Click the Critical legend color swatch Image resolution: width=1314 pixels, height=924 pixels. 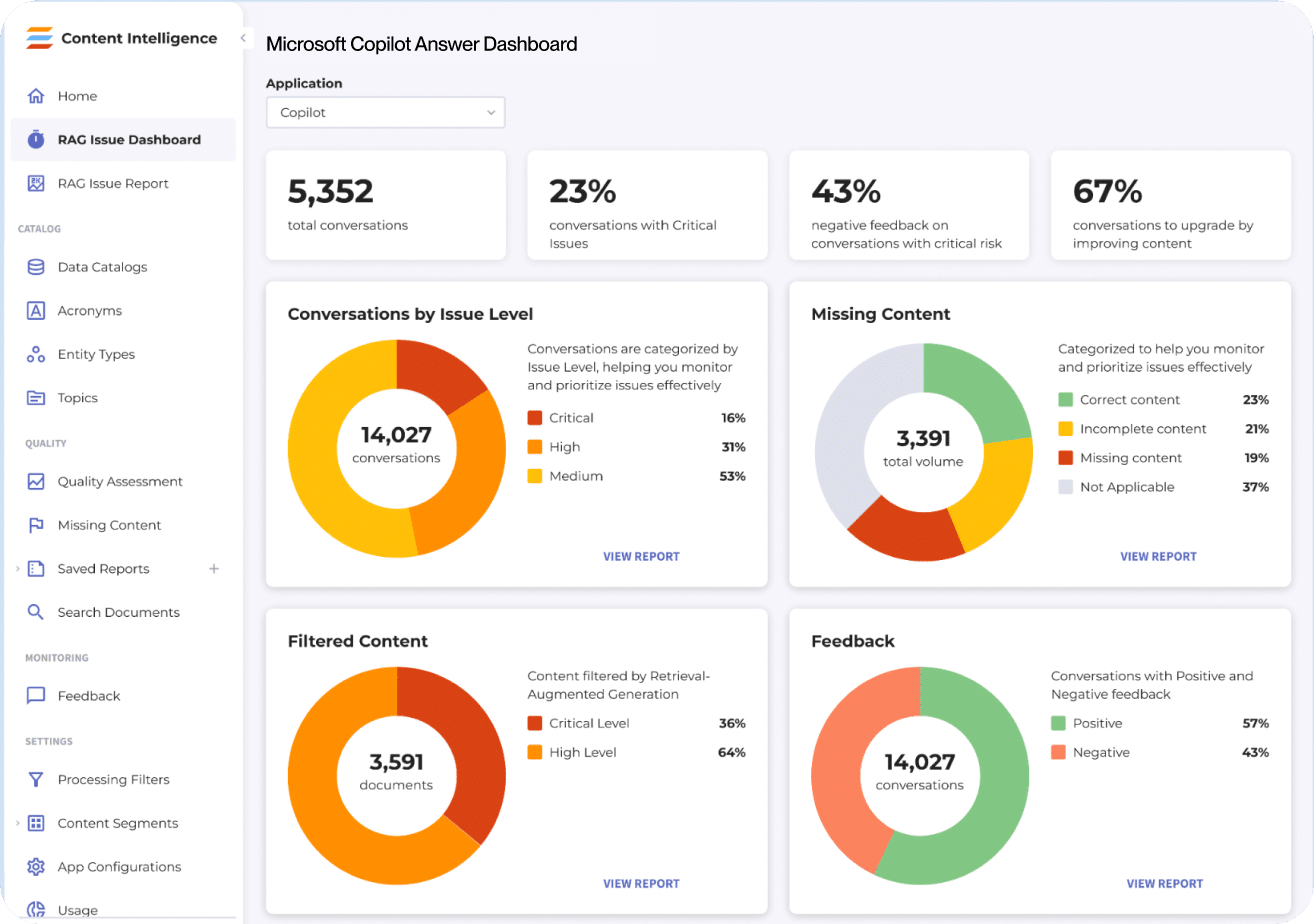[x=535, y=418]
